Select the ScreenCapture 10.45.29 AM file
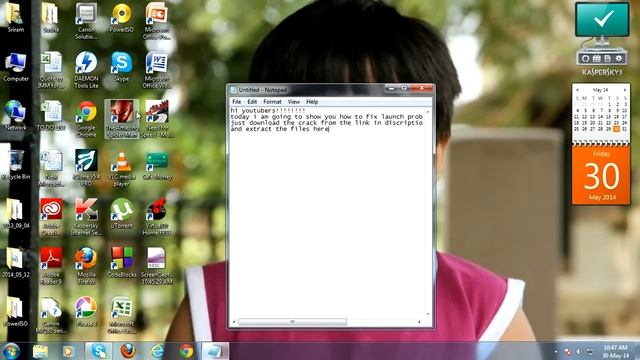 157,266
